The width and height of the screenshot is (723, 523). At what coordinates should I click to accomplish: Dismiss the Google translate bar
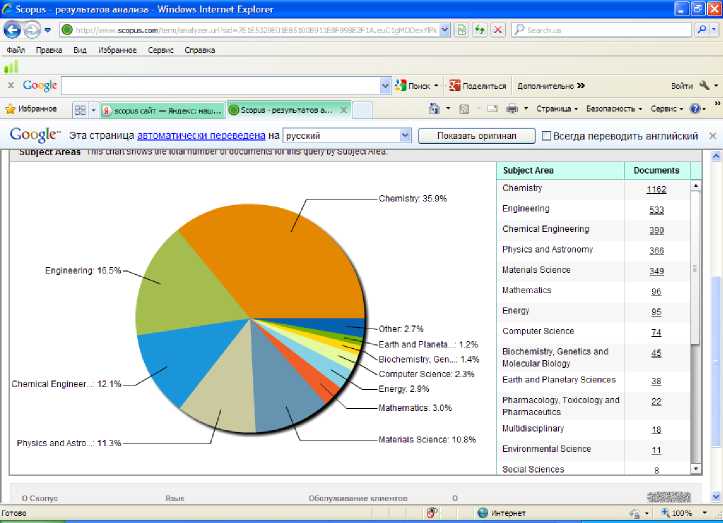[x=712, y=136]
